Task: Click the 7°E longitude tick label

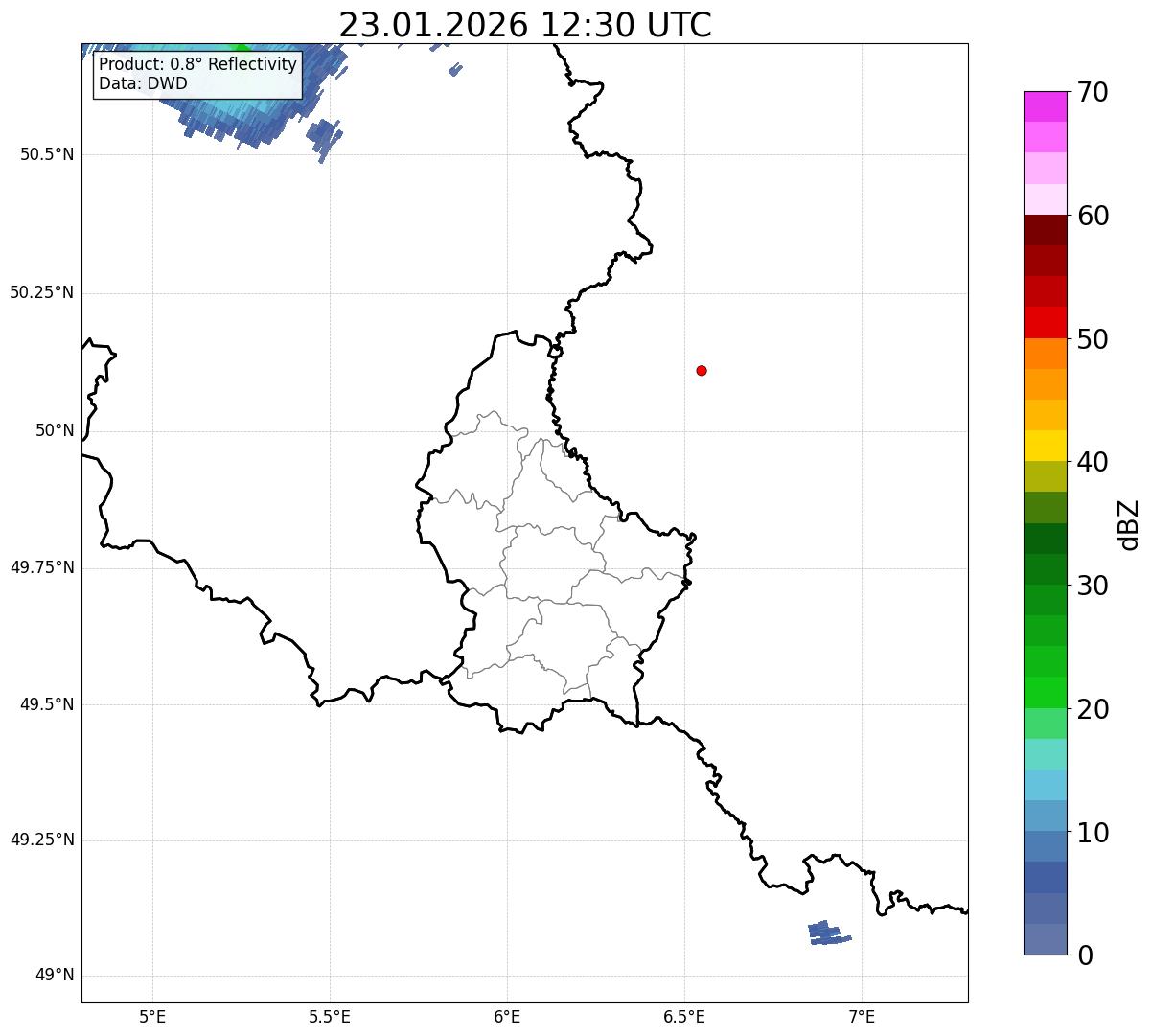Action: pyautogui.click(x=862, y=1017)
